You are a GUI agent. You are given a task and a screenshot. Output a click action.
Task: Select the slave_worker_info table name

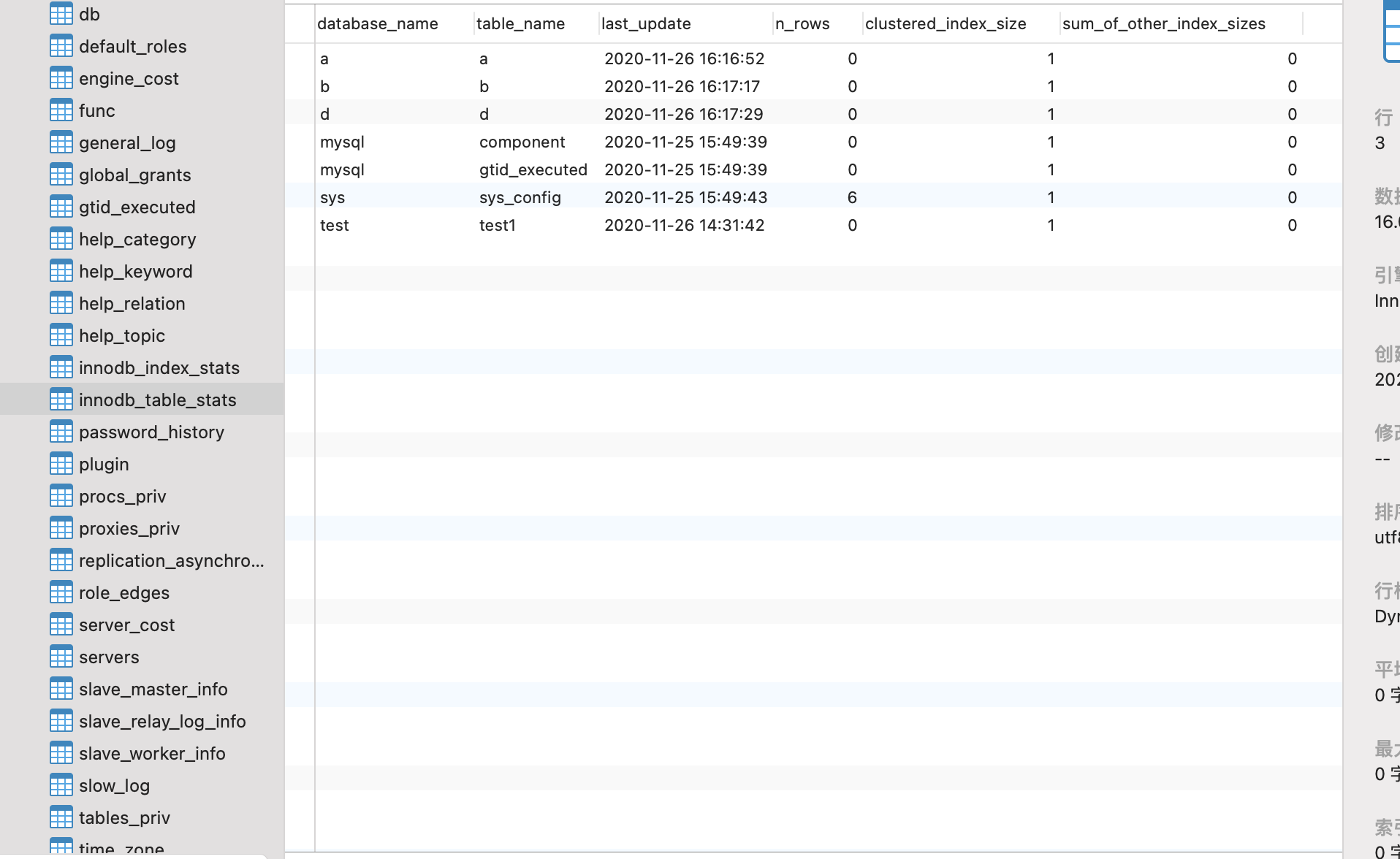(x=152, y=753)
